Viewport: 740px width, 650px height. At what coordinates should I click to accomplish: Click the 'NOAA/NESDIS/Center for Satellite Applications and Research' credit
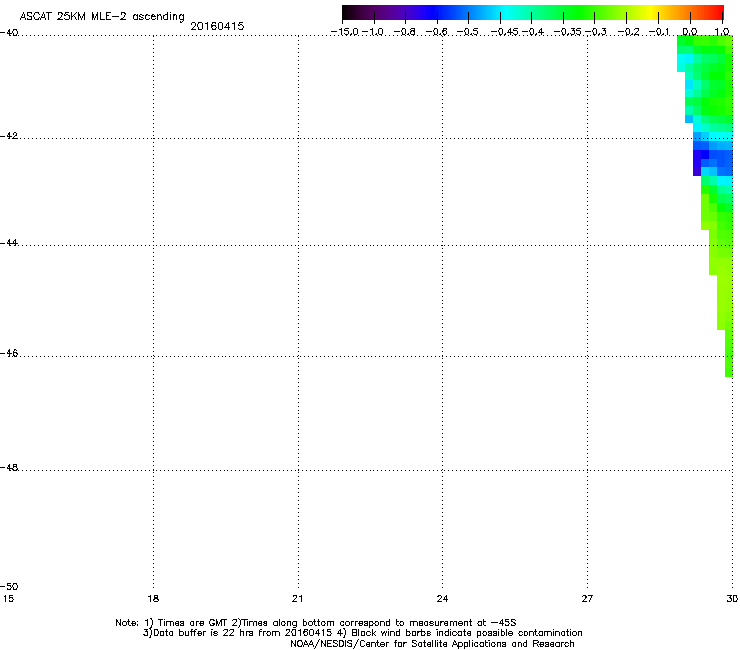pyautogui.click(x=432, y=644)
